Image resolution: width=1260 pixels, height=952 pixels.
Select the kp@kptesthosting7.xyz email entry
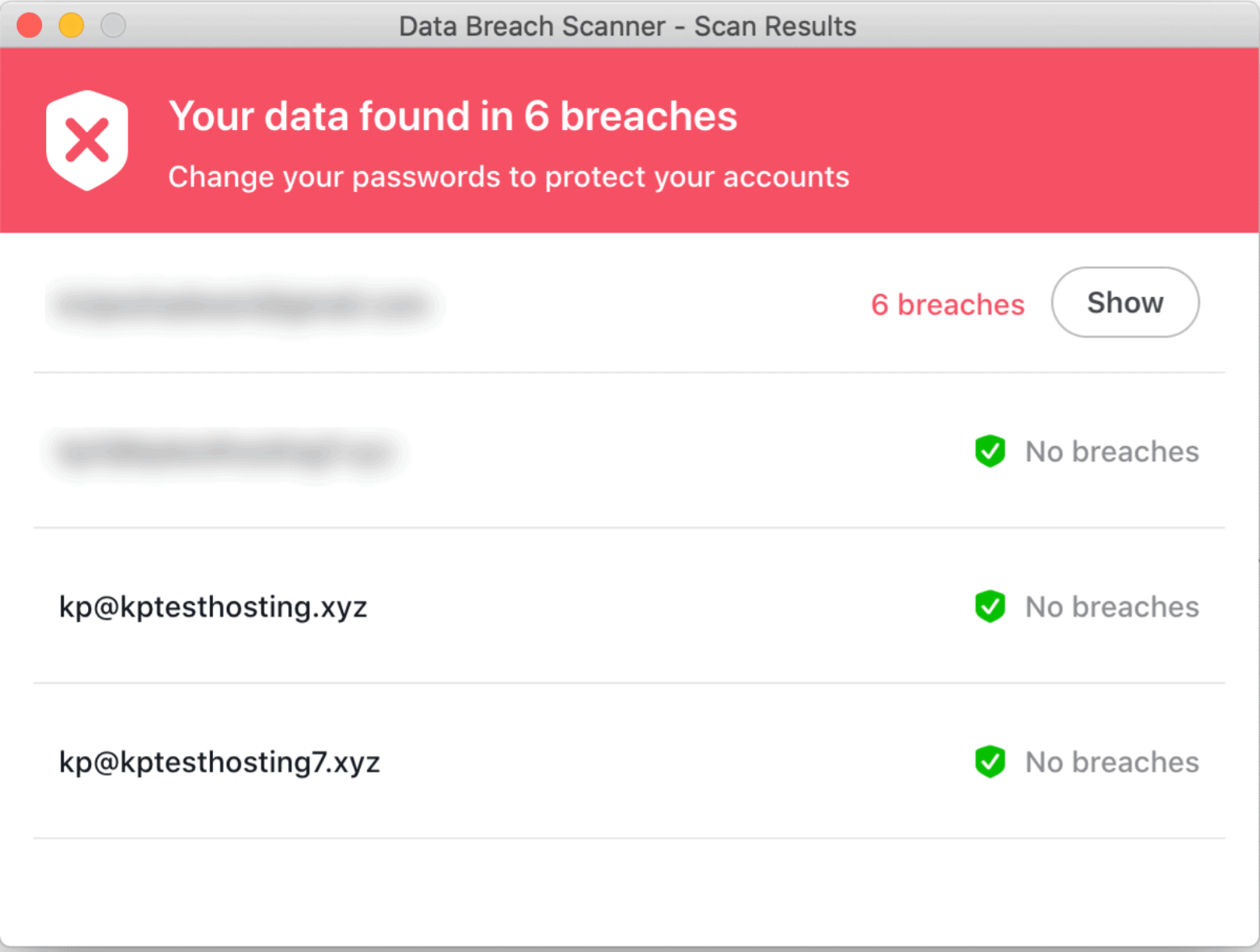pos(219,762)
